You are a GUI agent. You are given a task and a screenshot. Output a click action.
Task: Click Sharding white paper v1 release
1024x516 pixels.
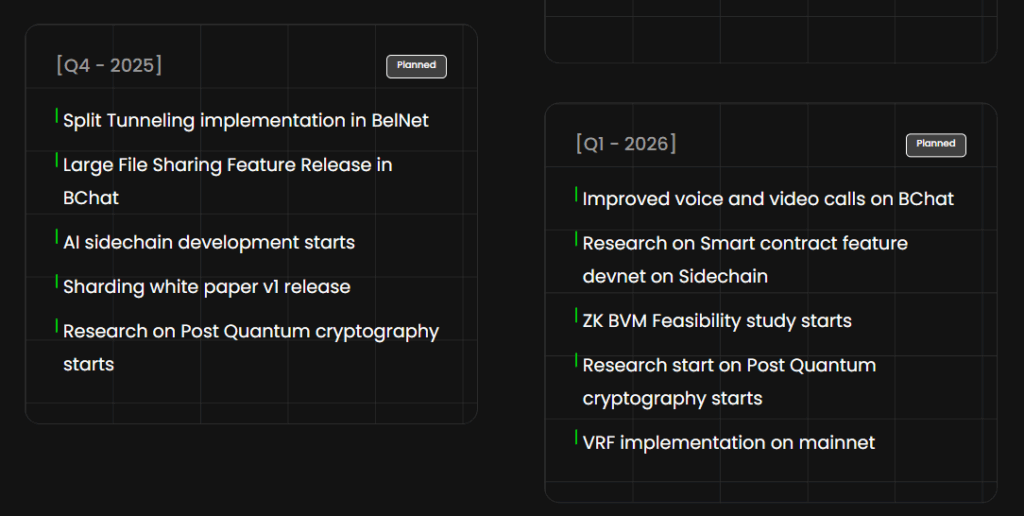(x=206, y=287)
